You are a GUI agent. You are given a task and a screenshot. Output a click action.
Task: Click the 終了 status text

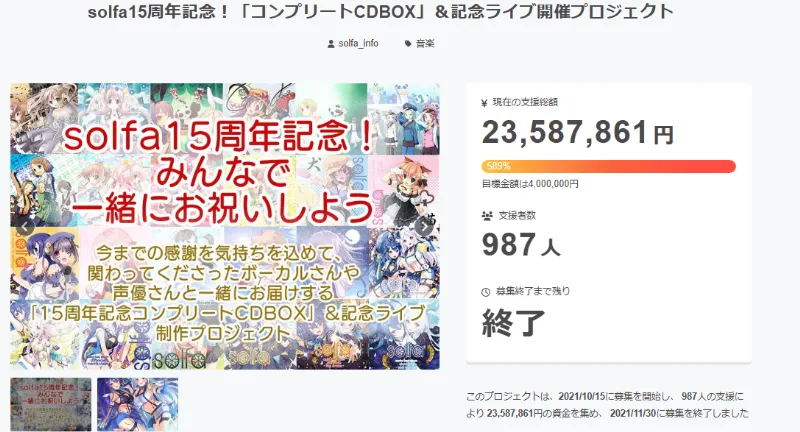tap(514, 323)
